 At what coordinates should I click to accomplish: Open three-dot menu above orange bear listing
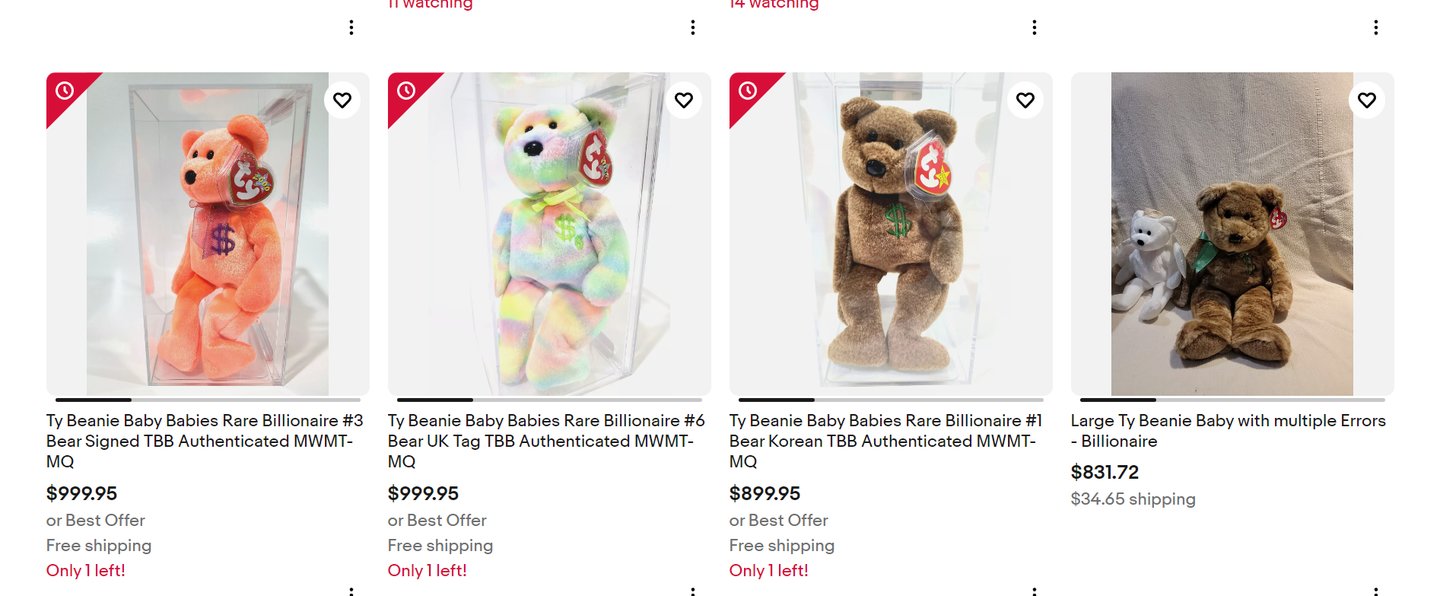coord(351,28)
